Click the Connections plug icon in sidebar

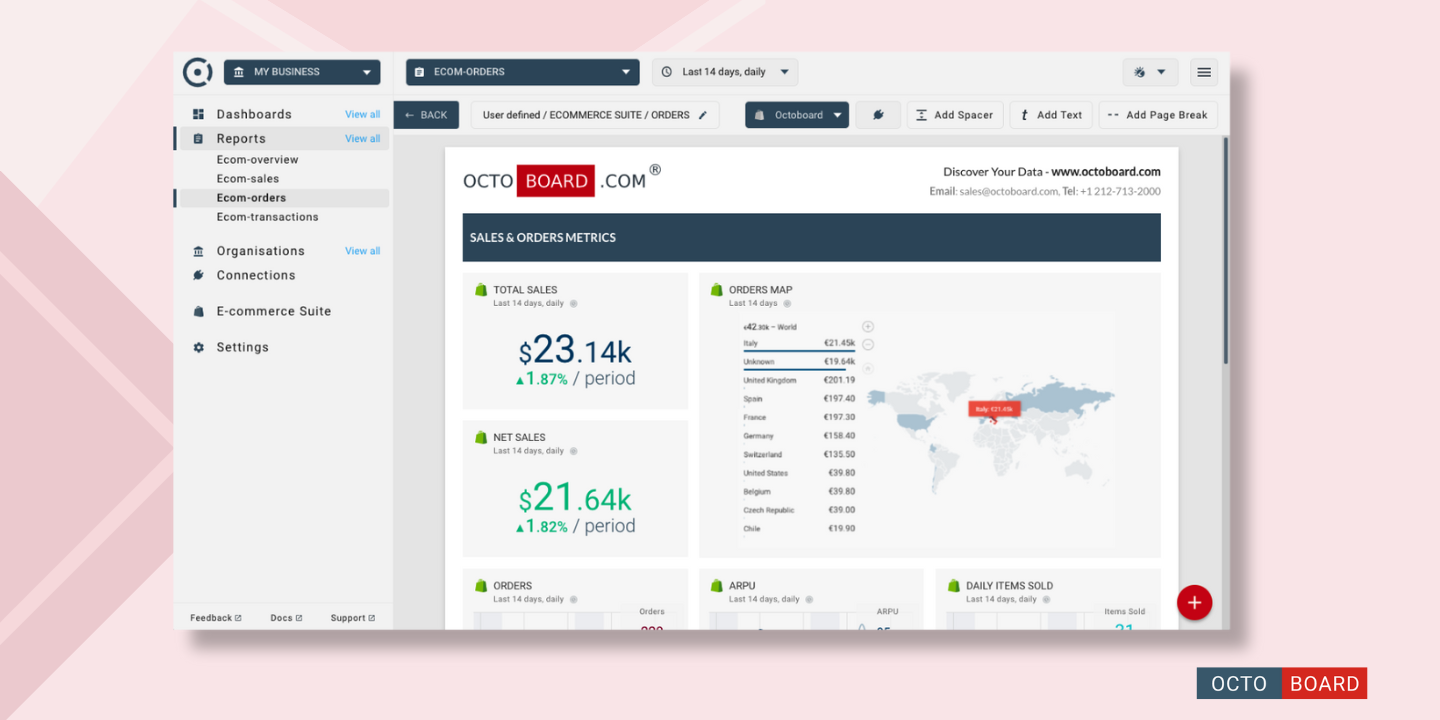coord(198,275)
